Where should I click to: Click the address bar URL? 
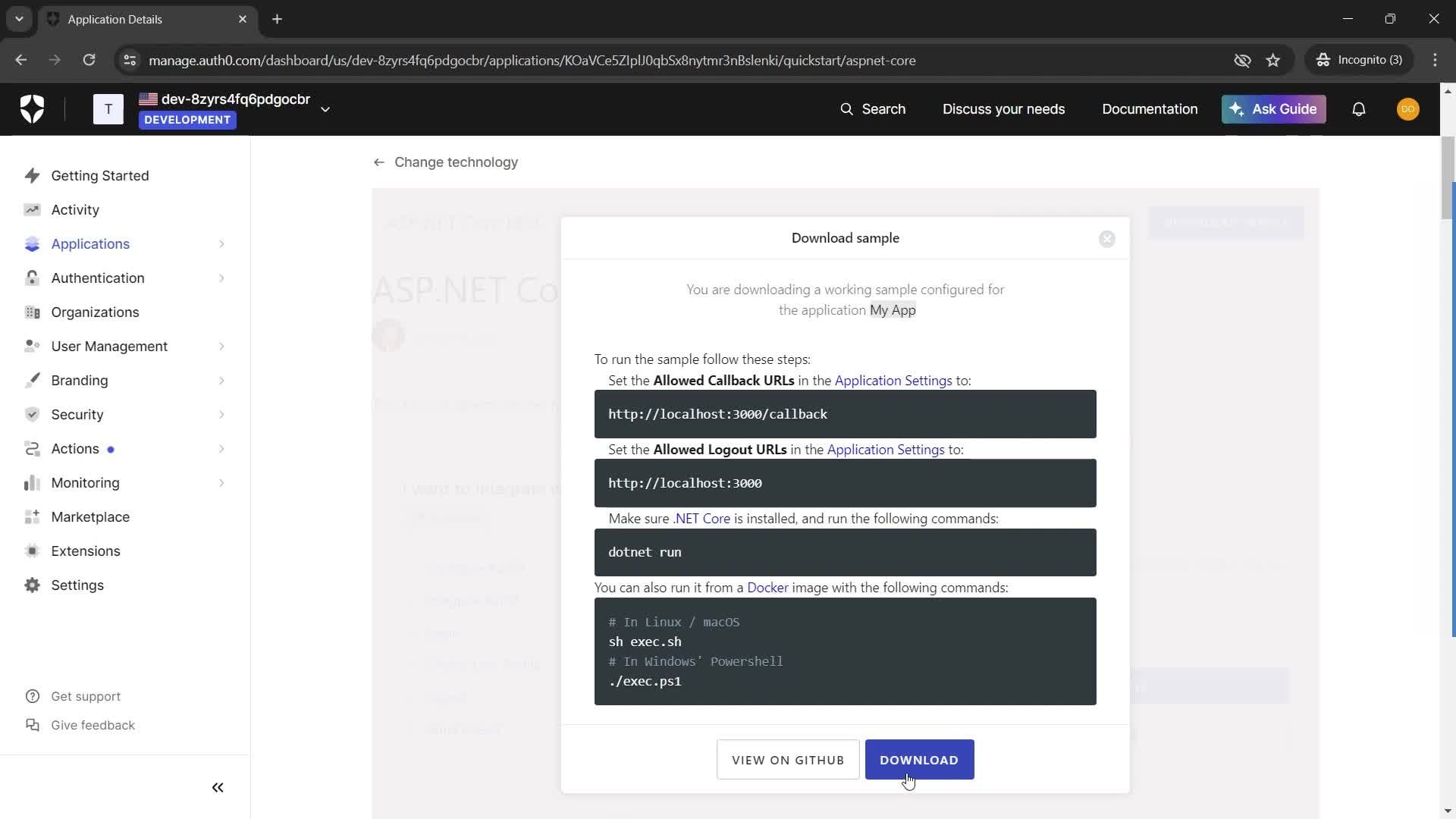click(x=532, y=60)
